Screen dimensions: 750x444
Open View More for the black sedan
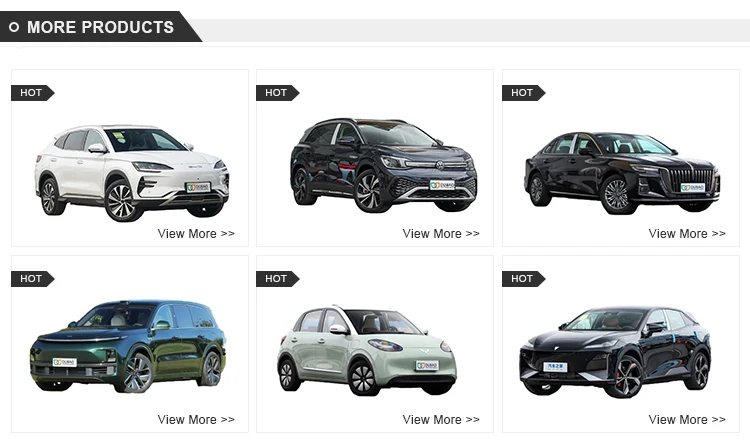click(687, 233)
